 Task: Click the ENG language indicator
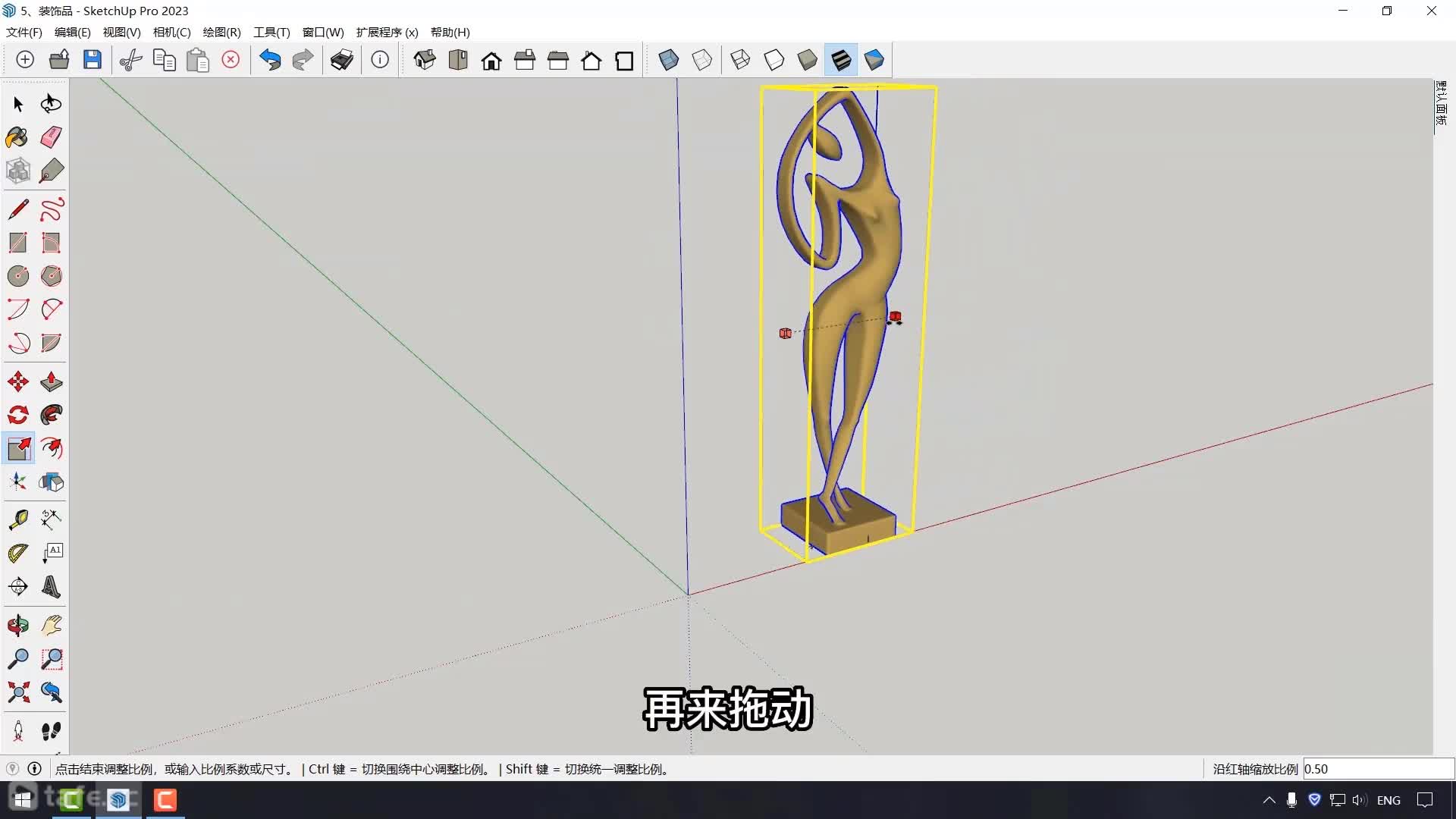1389,800
